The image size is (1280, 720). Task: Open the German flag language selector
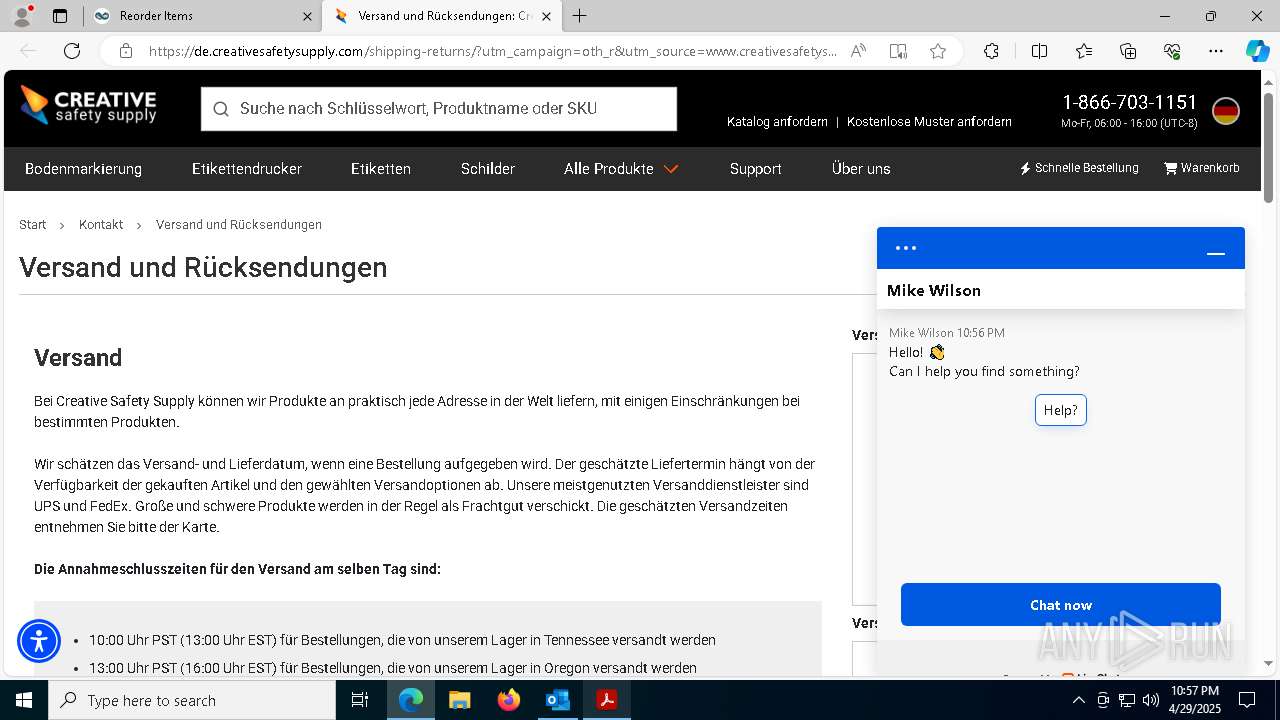click(x=1226, y=111)
